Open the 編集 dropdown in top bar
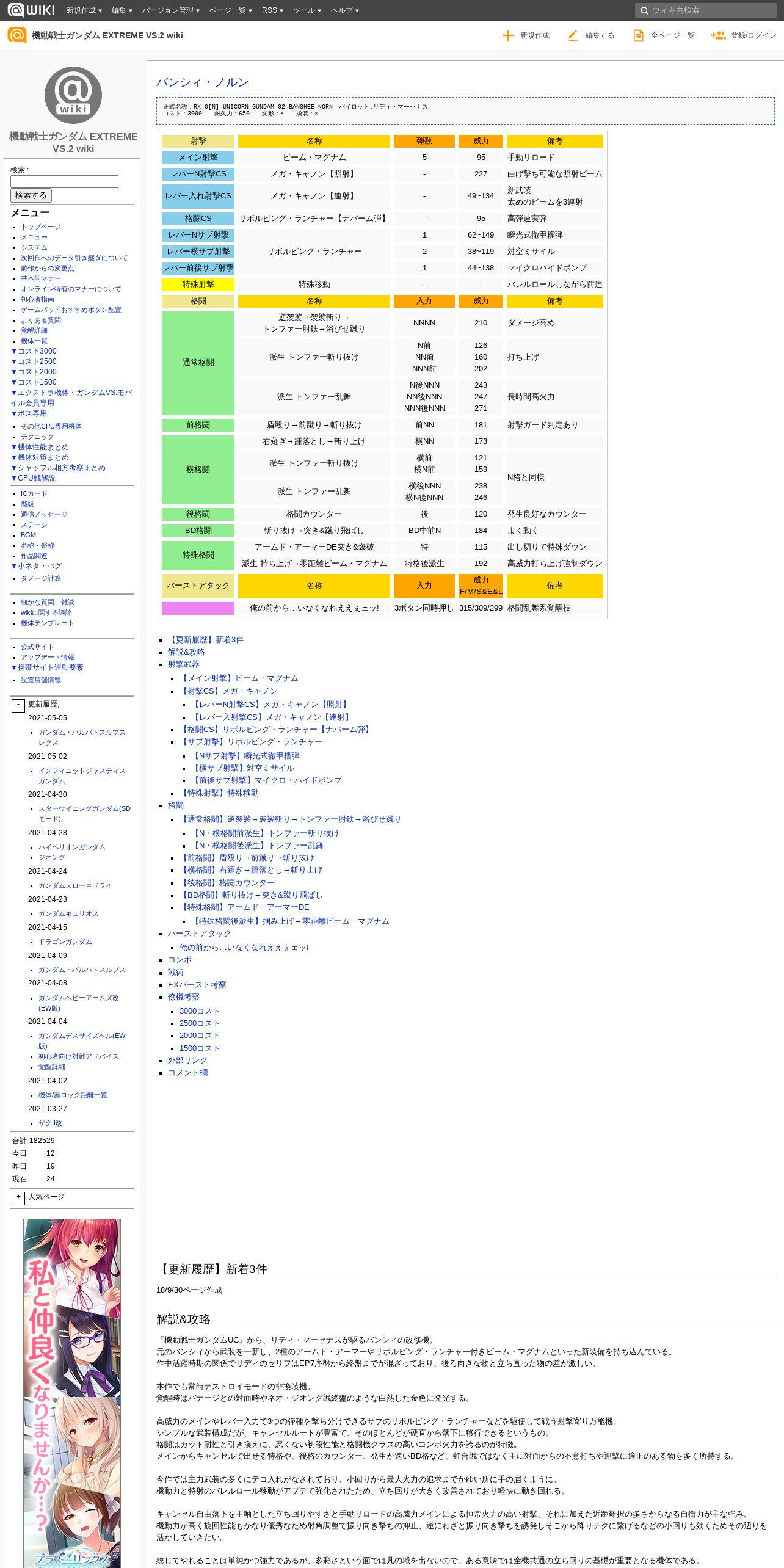The width and height of the screenshot is (784, 1568). click(x=122, y=10)
